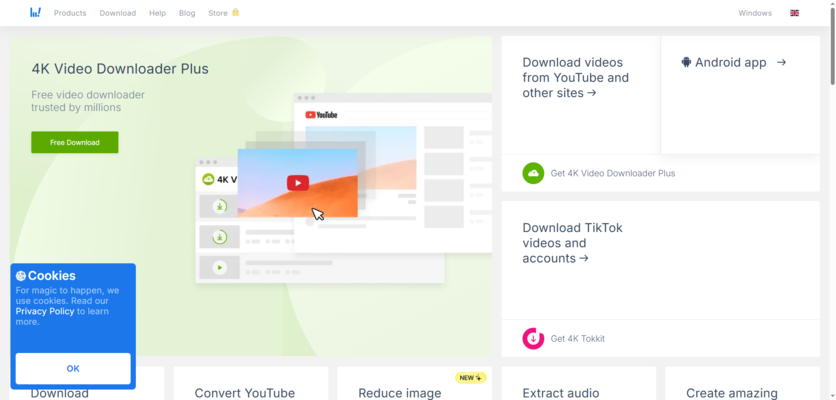
Task: Click the Android app arrow icon
Action: [x=782, y=62]
